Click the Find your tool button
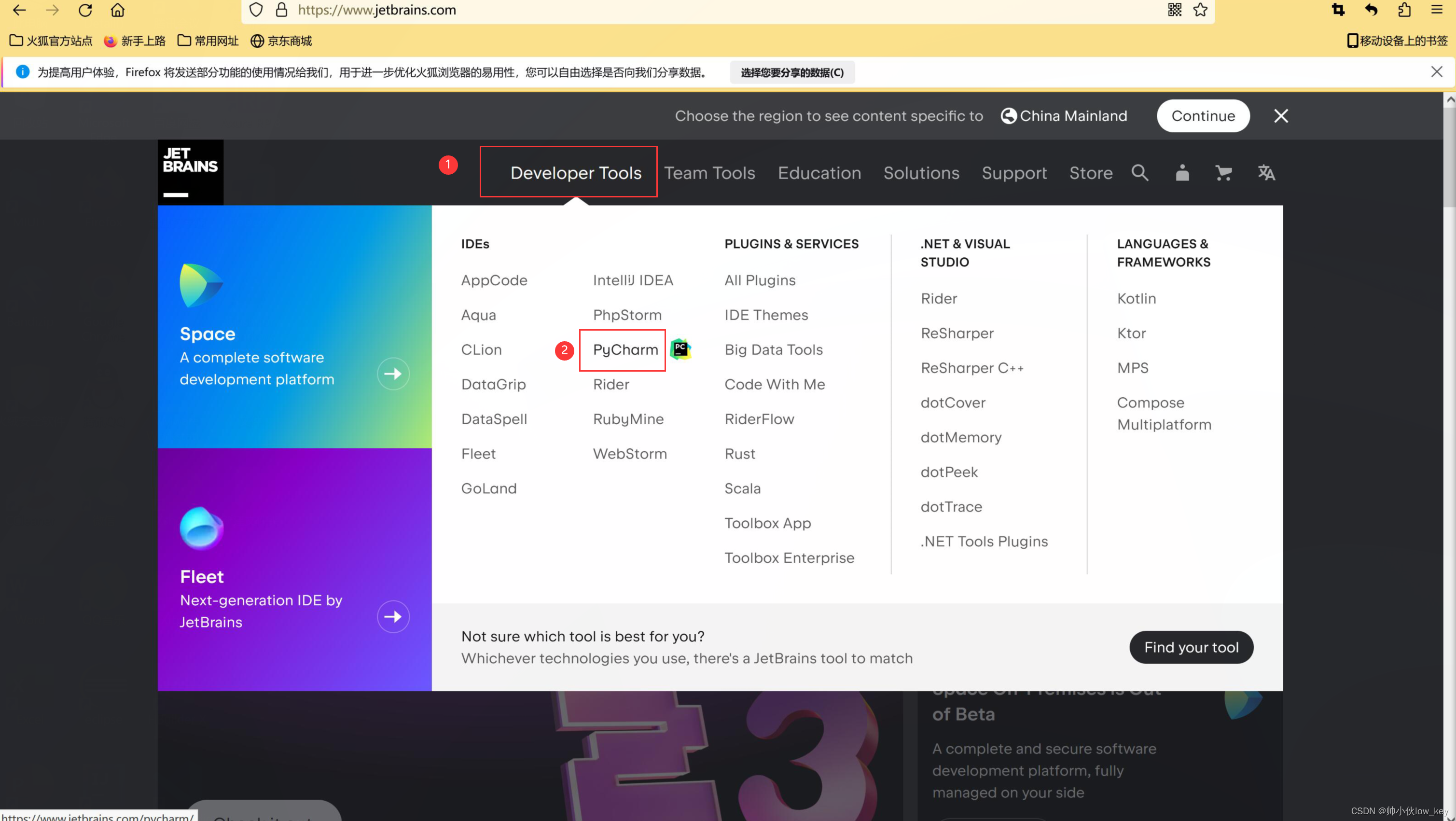The image size is (1456, 821). (1191, 647)
